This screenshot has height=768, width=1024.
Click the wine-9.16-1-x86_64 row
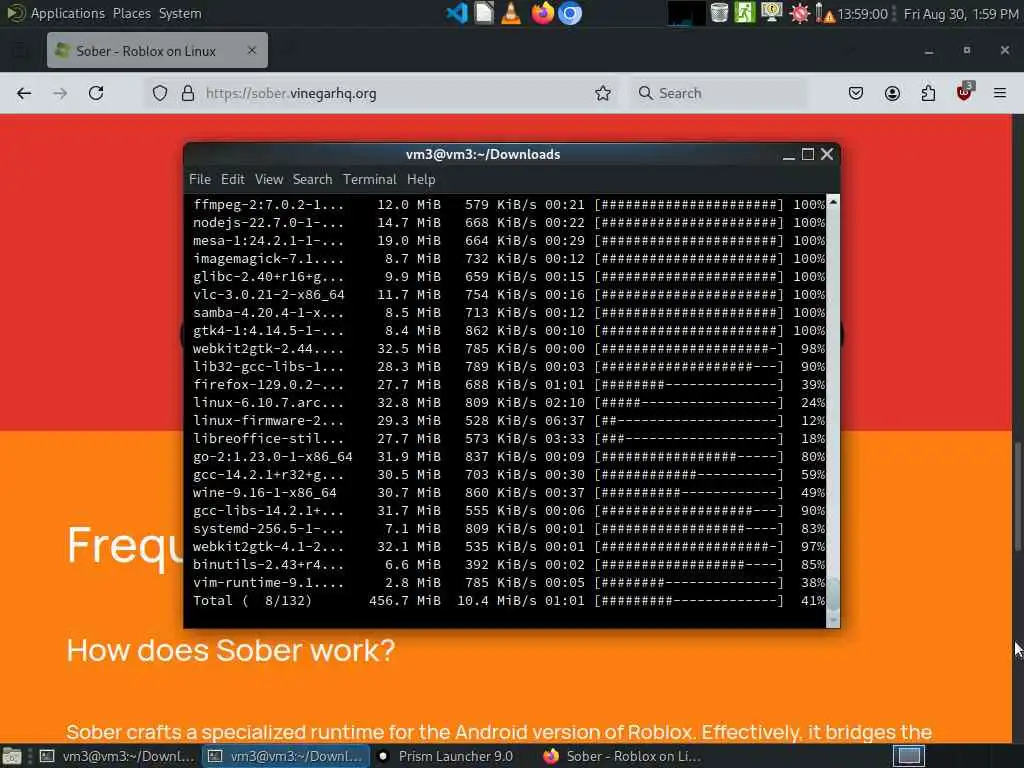coord(508,492)
